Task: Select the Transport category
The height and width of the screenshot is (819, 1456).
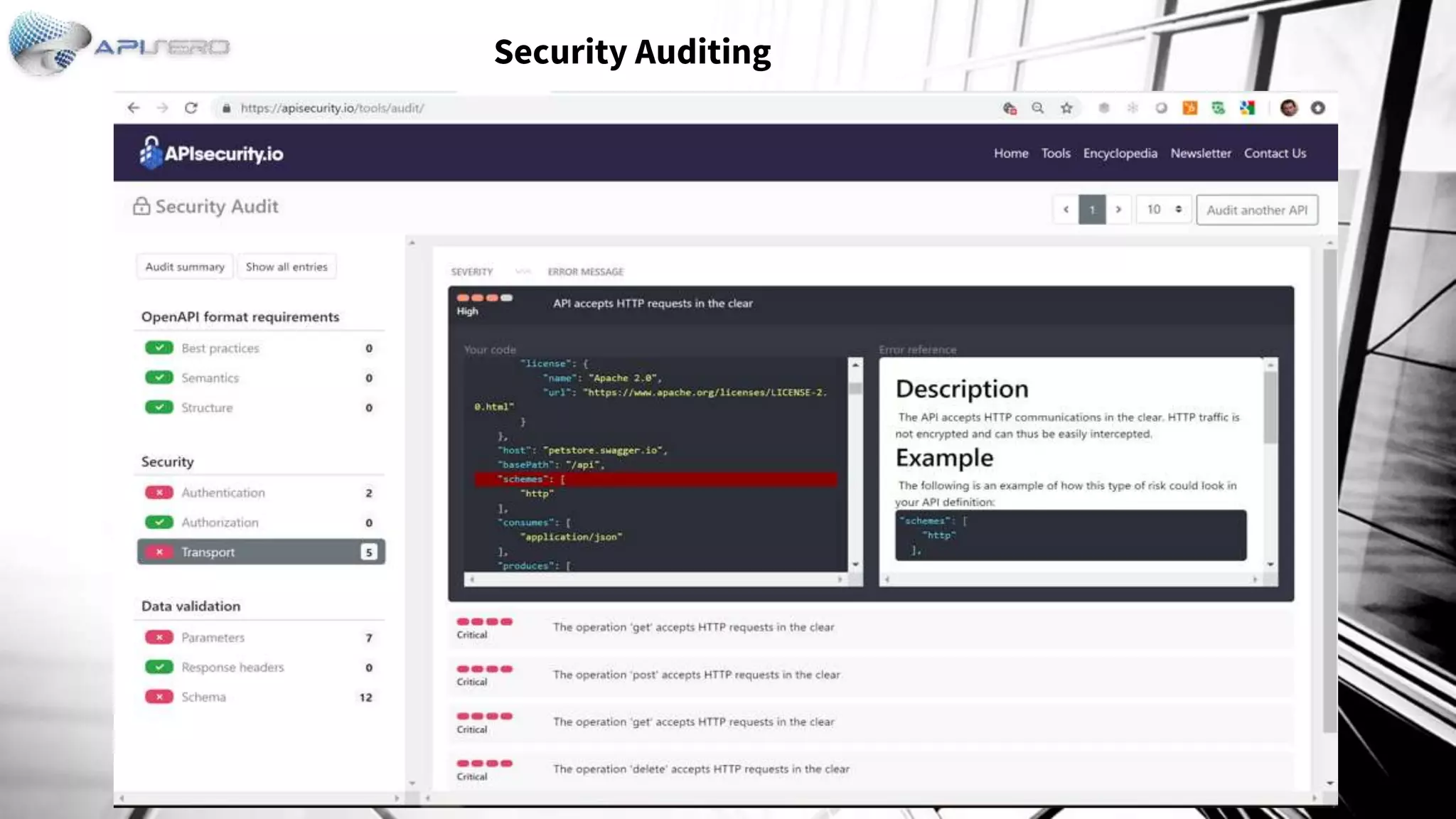Action: coord(261,552)
